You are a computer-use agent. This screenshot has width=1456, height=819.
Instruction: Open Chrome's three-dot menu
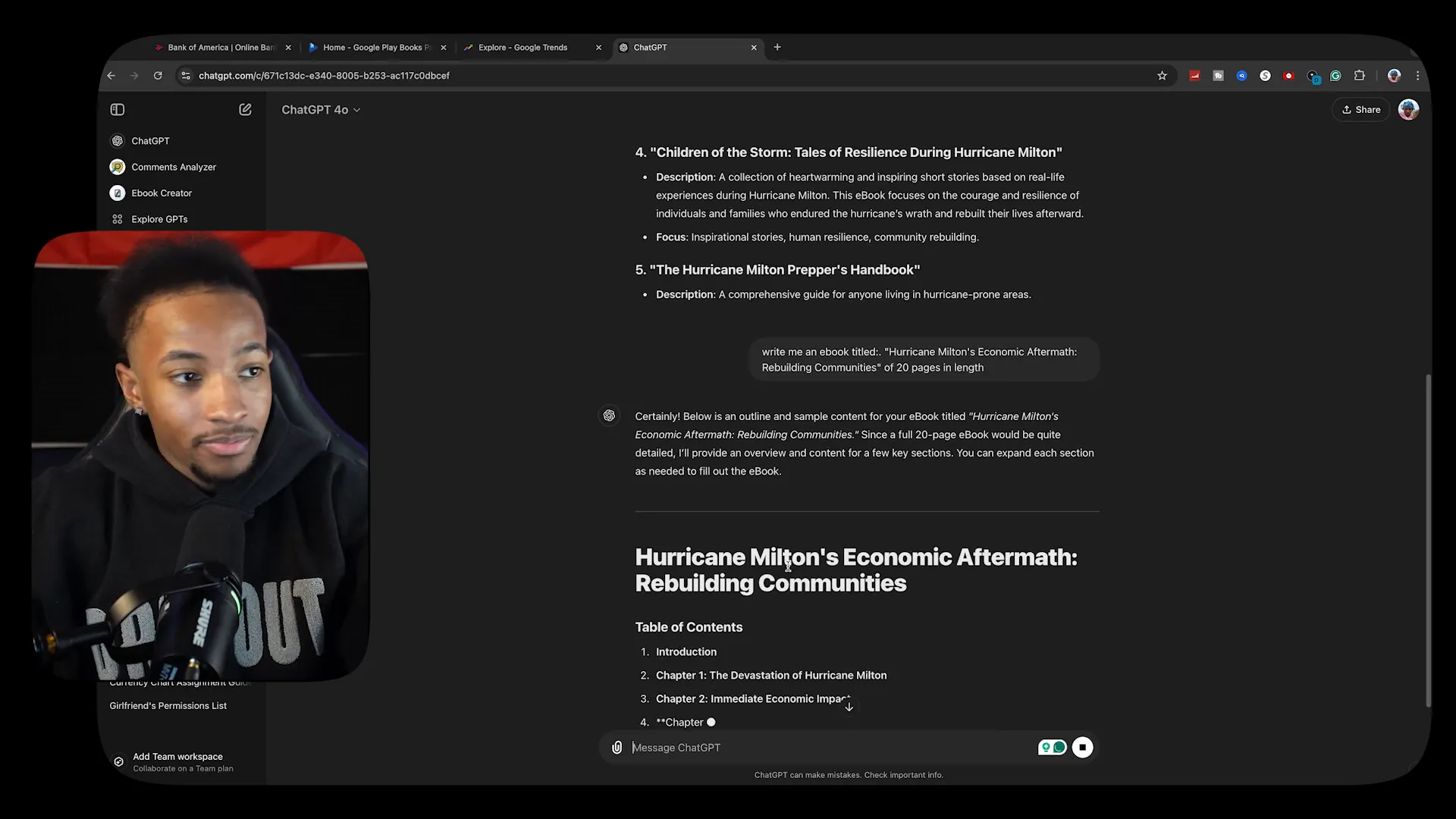(x=1417, y=76)
